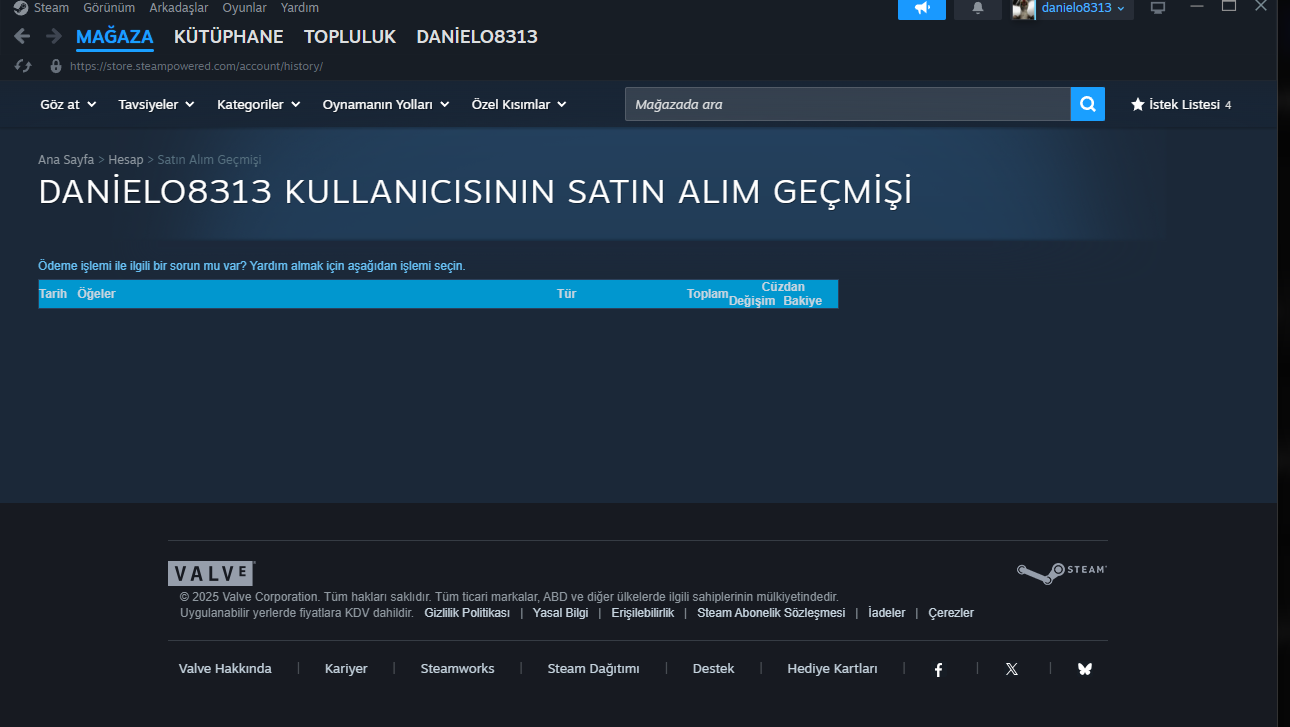The image size is (1290, 727).
Task: Open the Steam menu
Action: tap(52, 8)
